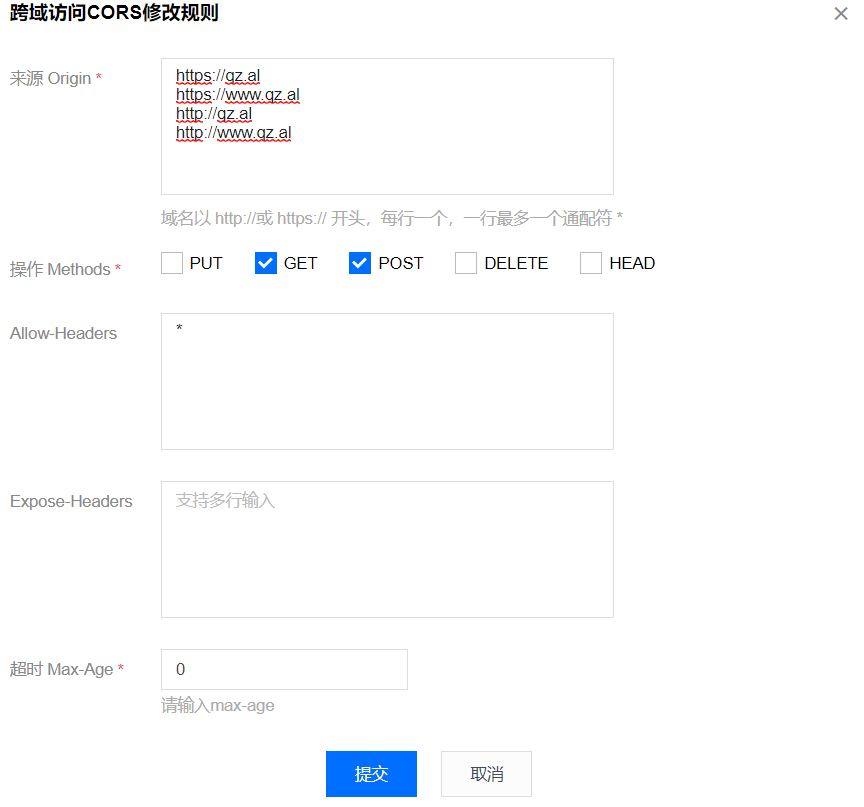Click the asterisk in Allow-Headers field

180,329
